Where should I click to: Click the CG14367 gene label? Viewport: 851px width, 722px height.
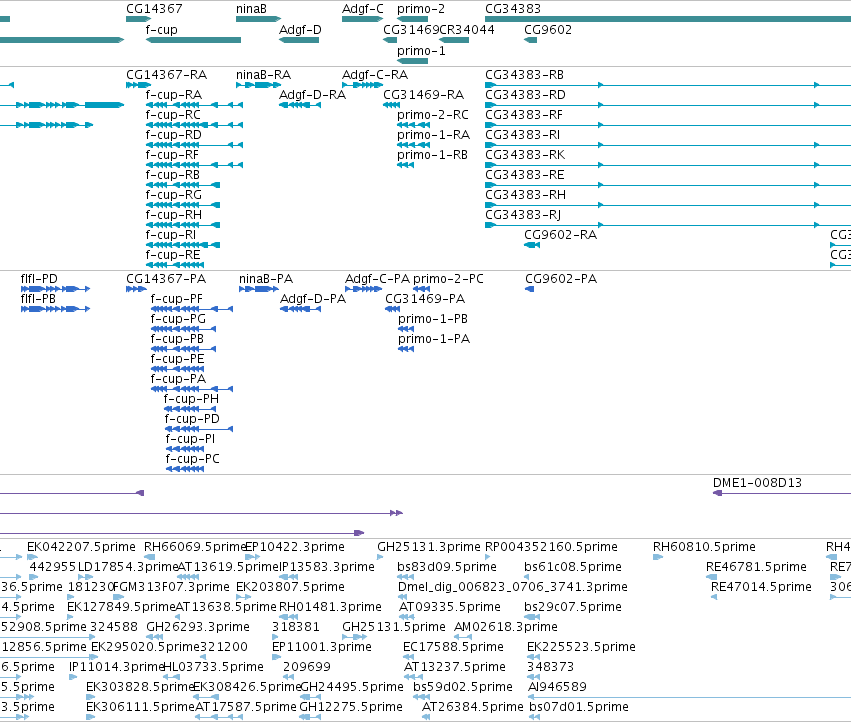154,9
